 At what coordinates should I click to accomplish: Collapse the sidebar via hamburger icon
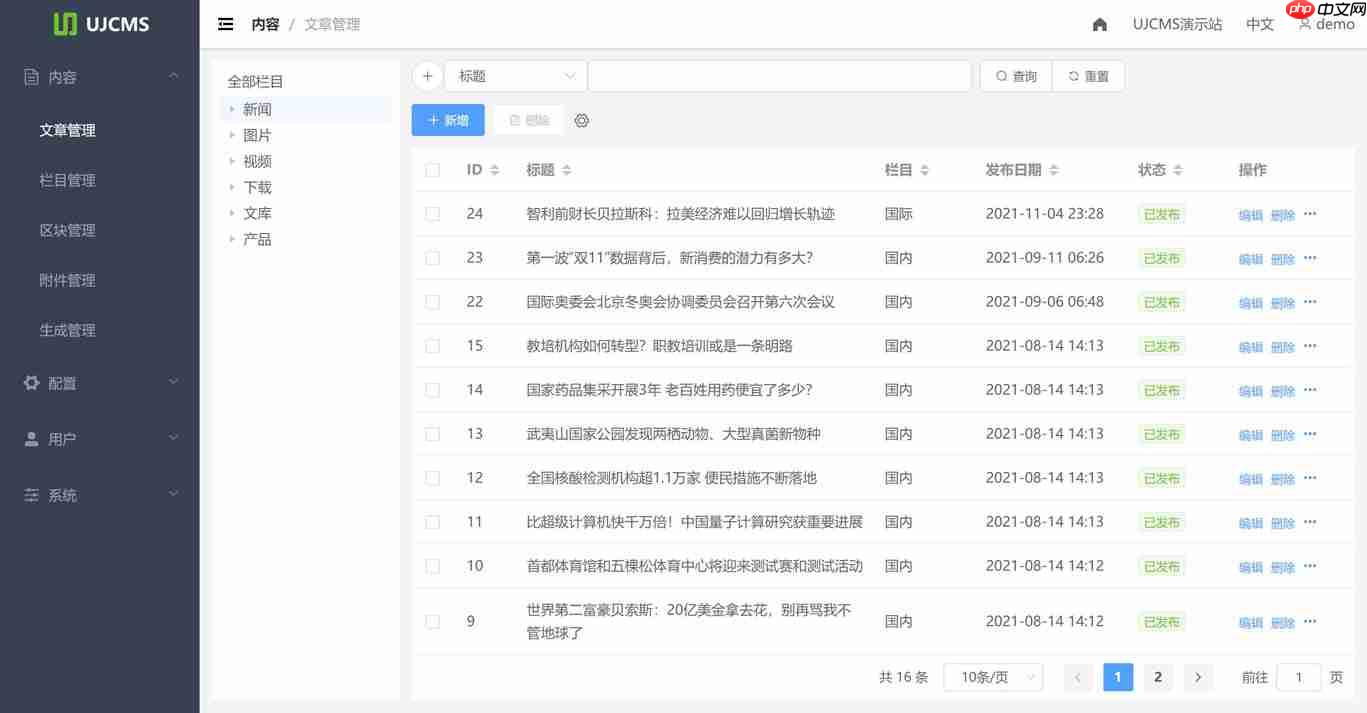[x=227, y=23]
